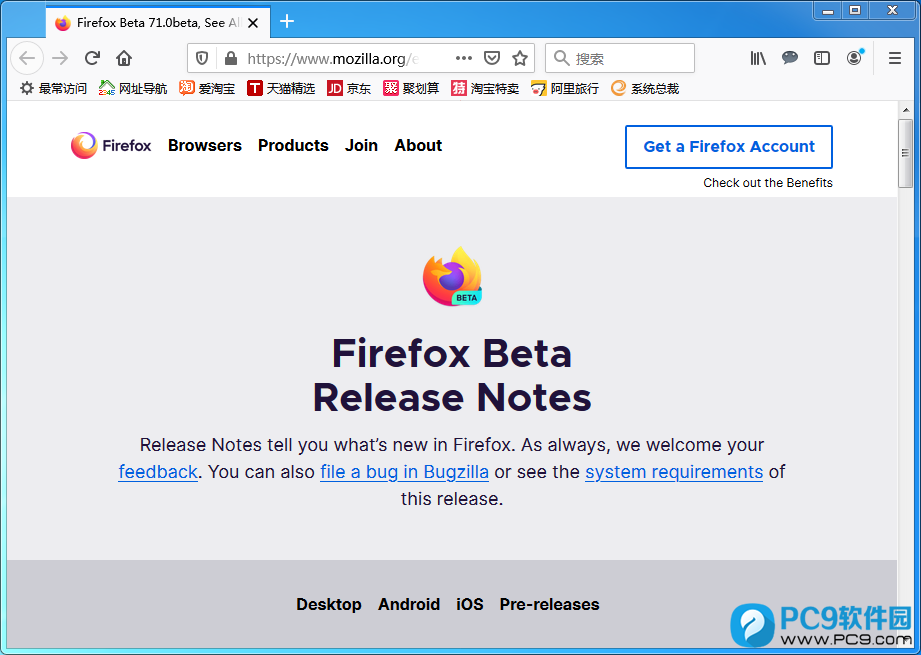Click the padlock site security icon
Image resolution: width=921 pixels, height=655 pixels.
(x=231, y=58)
